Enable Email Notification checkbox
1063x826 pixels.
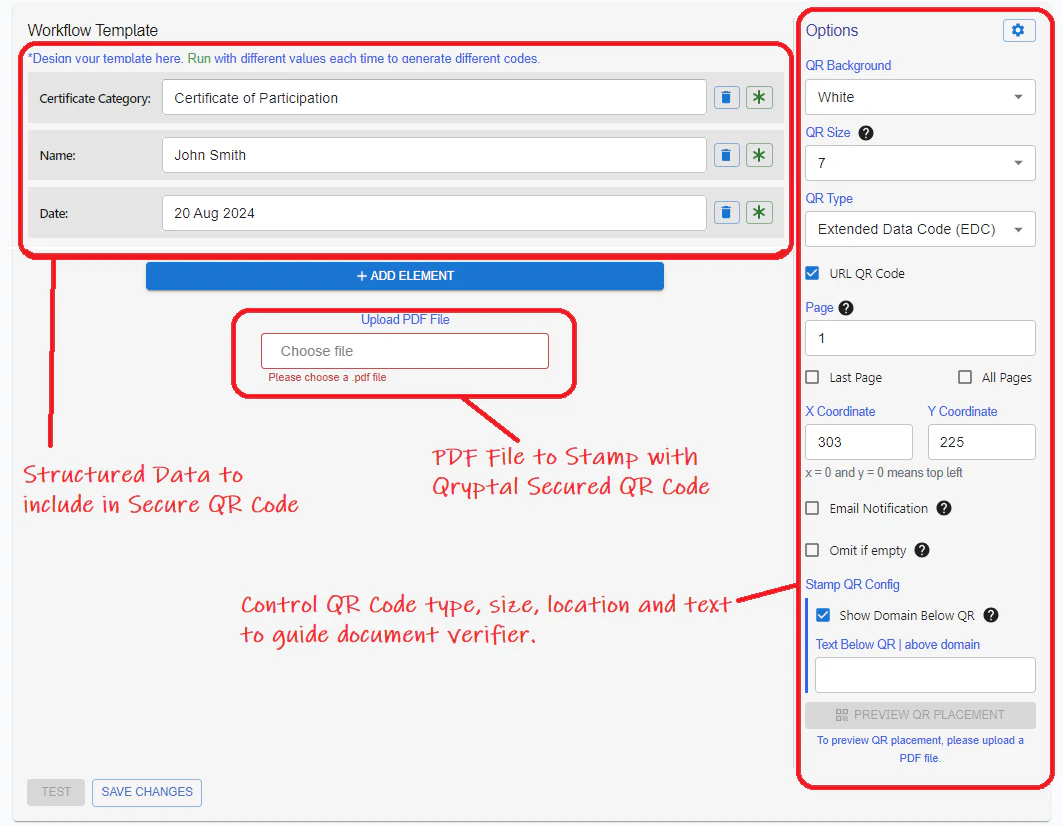click(x=813, y=508)
